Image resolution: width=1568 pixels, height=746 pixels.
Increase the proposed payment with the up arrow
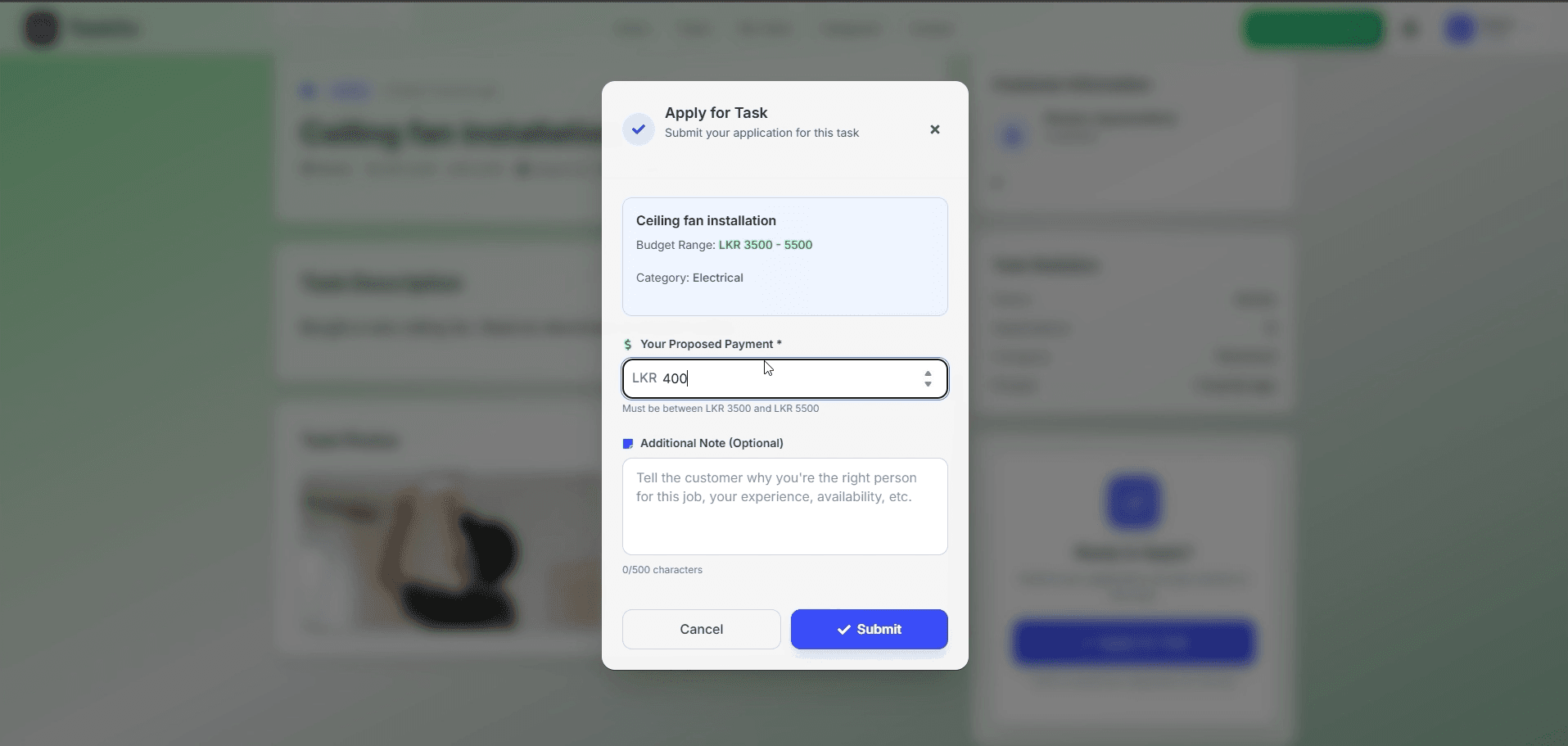tap(928, 373)
